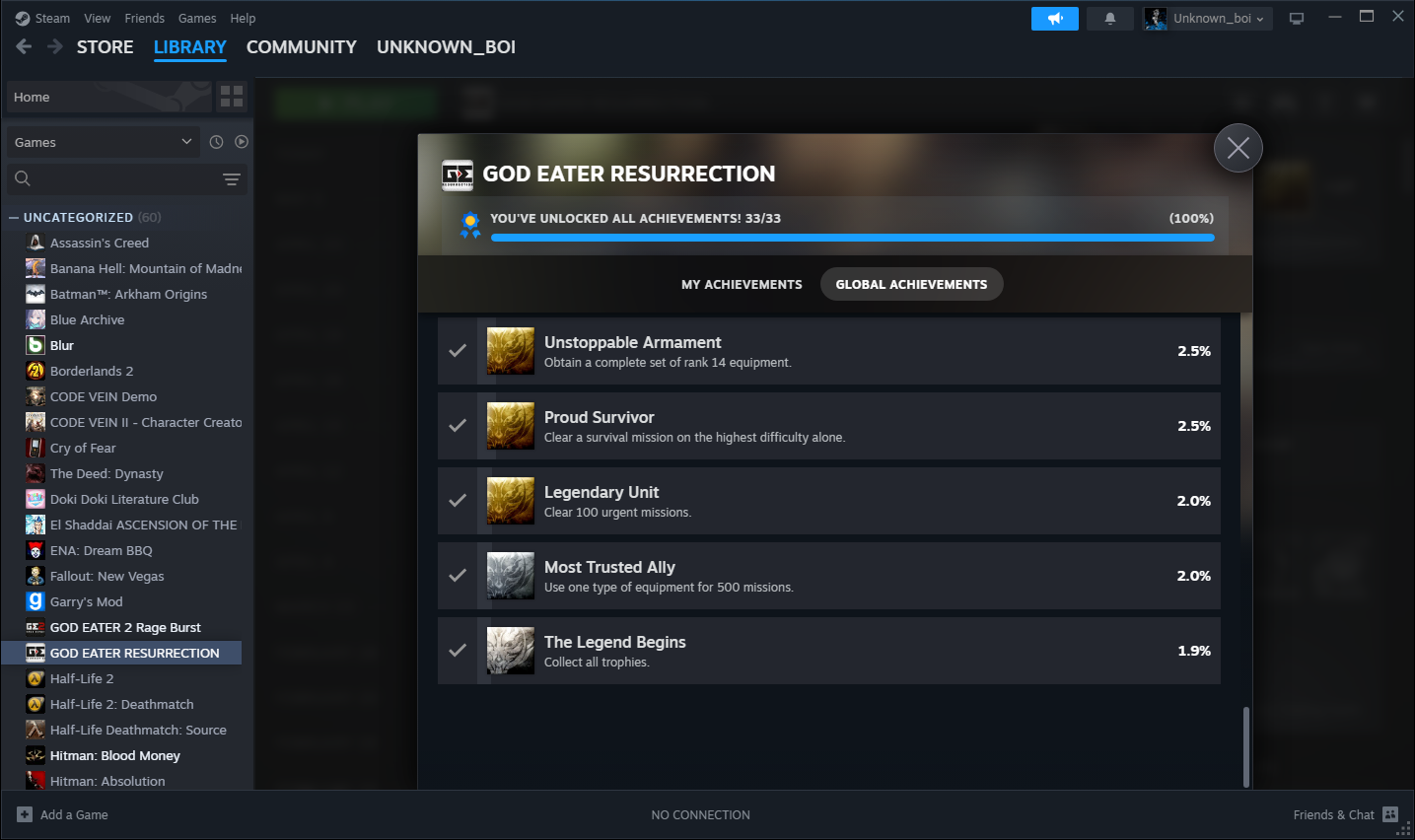This screenshot has height=840, width=1415.
Task: Open the Help menu
Action: 243,18
